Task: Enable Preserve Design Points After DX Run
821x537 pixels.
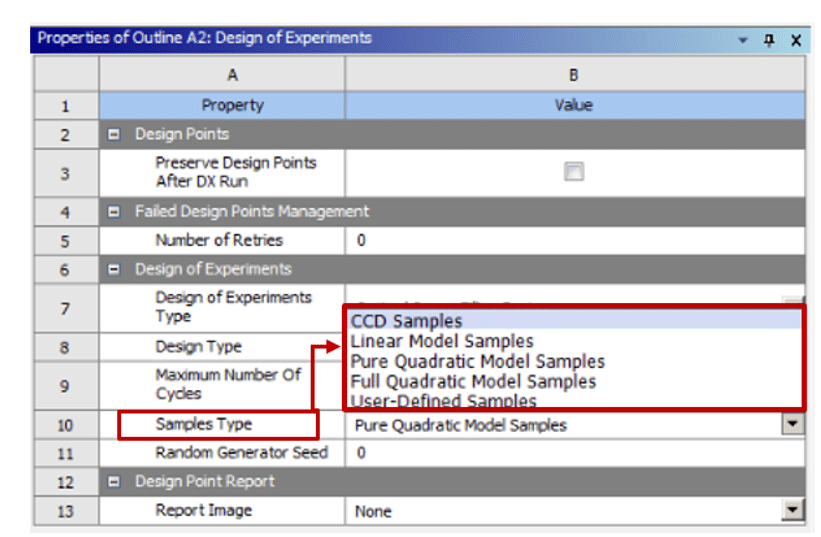Action: point(573,172)
